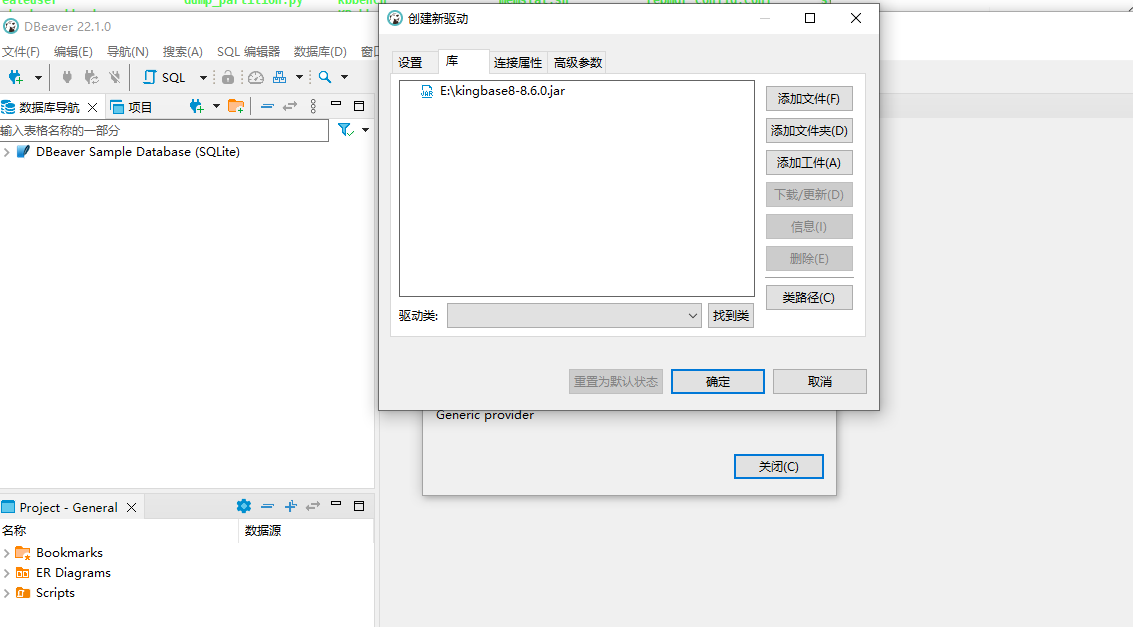Image resolution: width=1133 pixels, height=627 pixels.
Task: Close the 数据库导航 tab
Action: pos(92,107)
